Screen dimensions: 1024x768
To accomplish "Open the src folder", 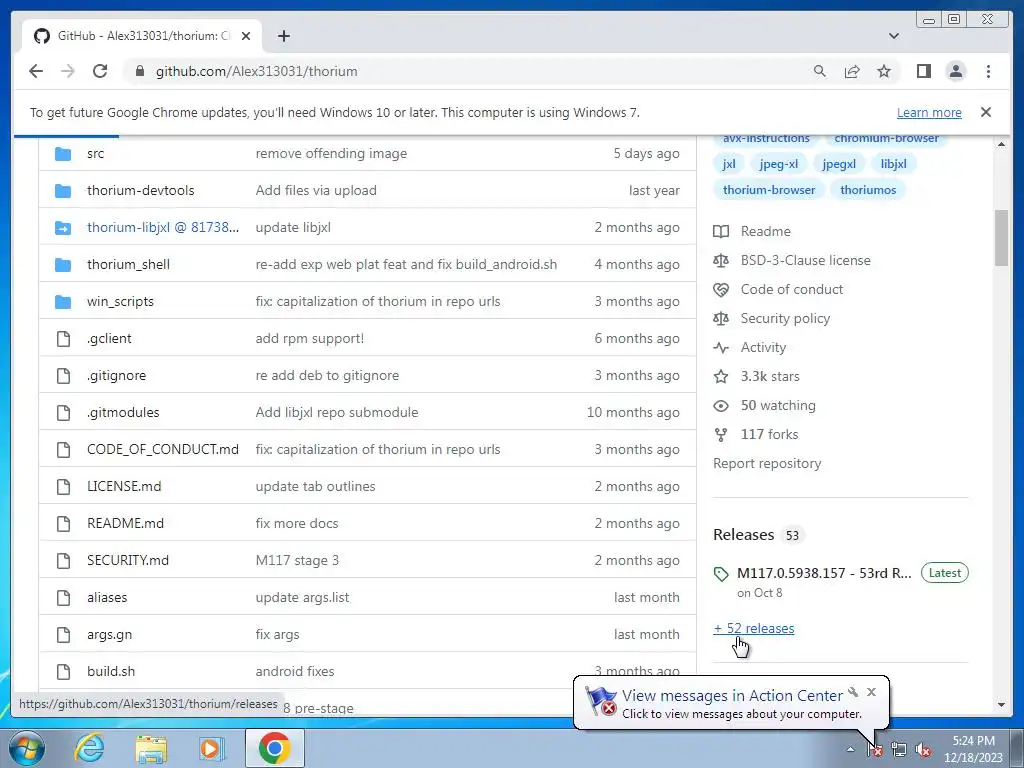I will click(x=95, y=153).
